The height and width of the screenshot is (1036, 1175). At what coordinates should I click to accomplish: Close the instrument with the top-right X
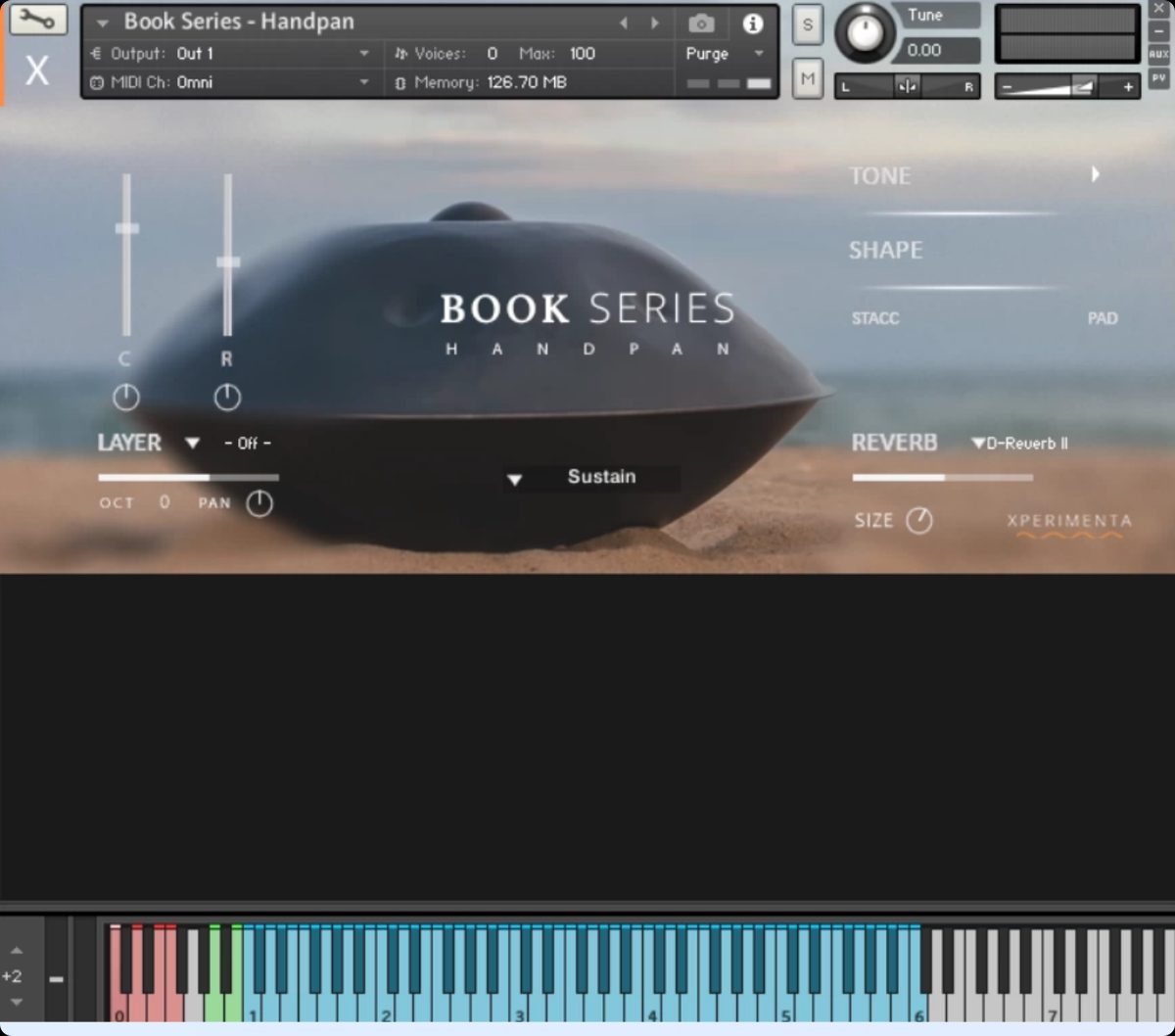tap(1158, 9)
